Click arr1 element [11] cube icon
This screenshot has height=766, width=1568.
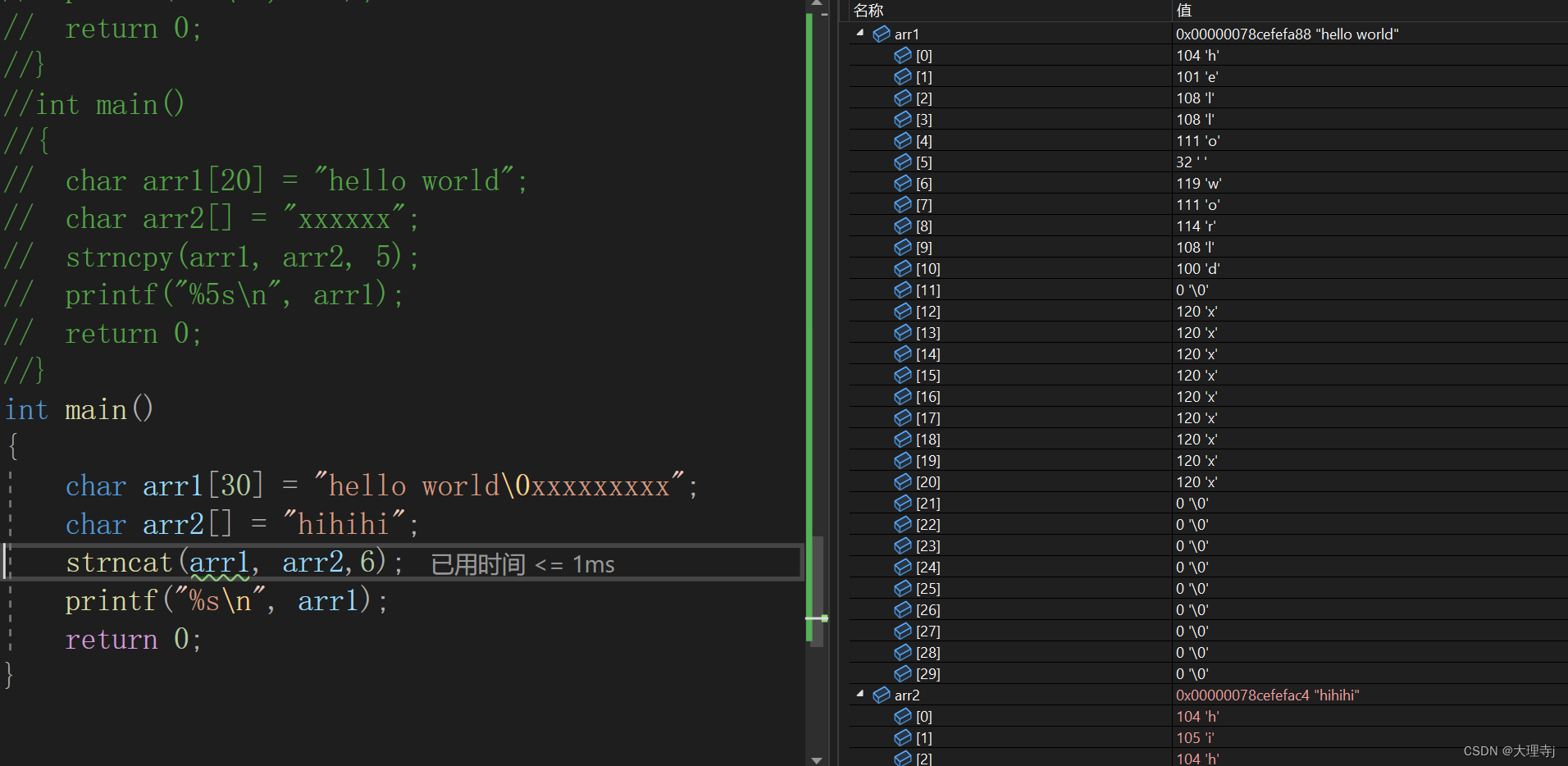point(903,290)
